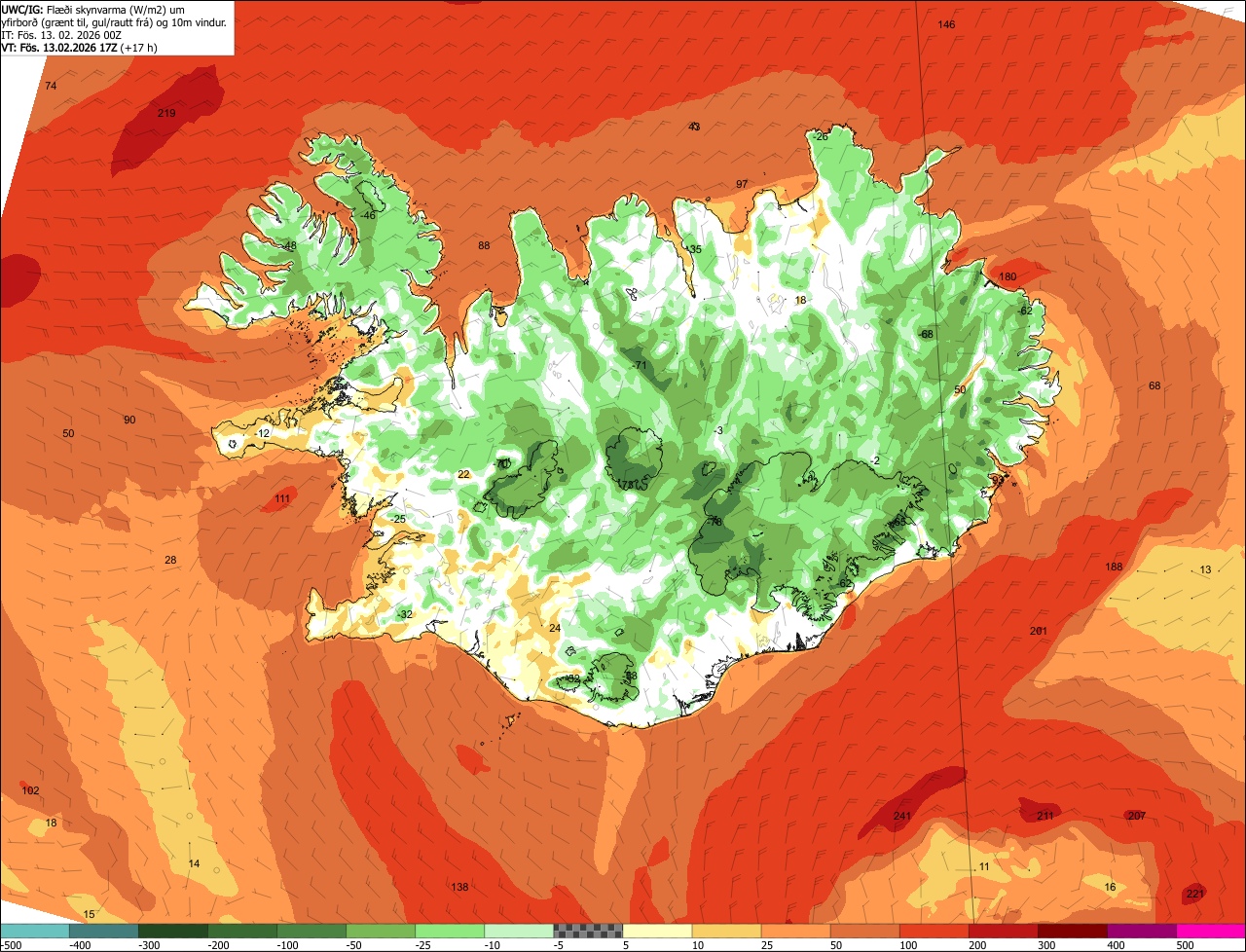Click the -3 value on the map

(718, 430)
